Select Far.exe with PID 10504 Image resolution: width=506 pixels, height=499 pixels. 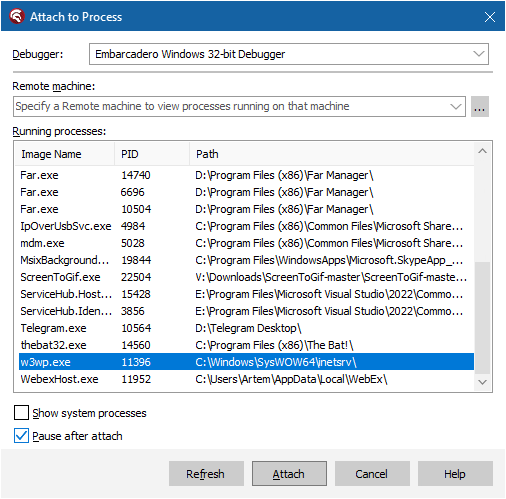point(246,209)
